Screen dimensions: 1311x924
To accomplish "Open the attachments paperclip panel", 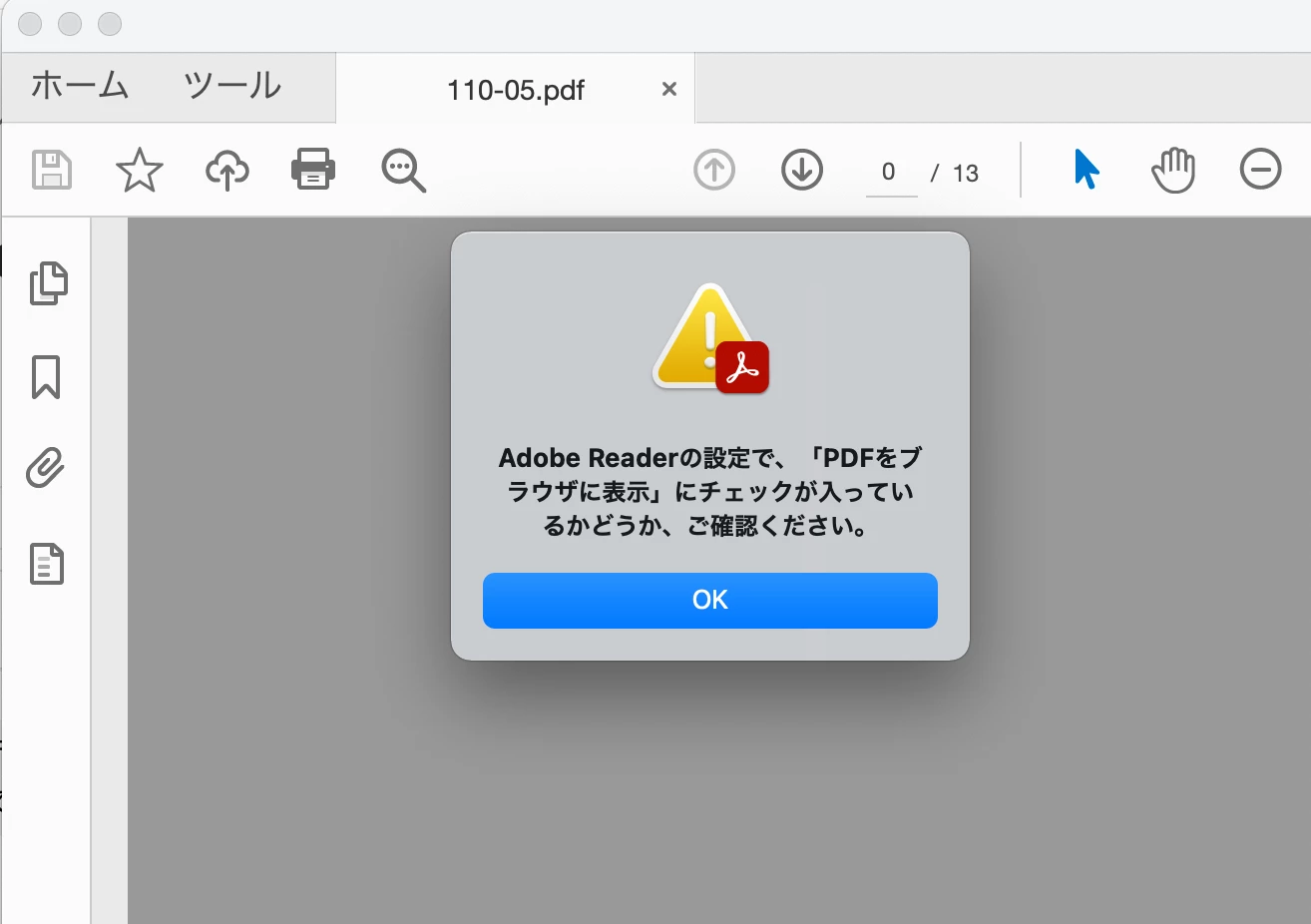I will click(x=46, y=467).
